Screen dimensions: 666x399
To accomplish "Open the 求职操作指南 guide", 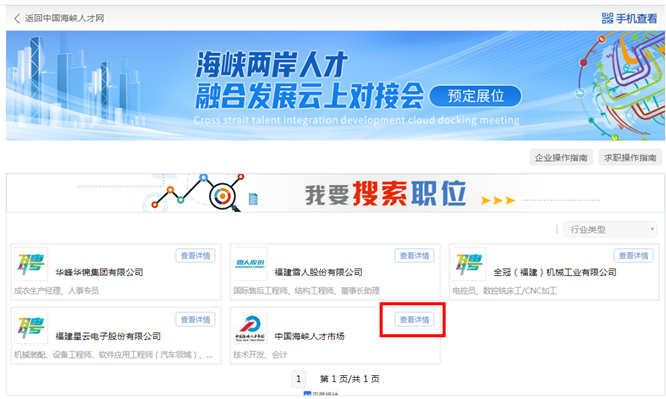I will [x=630, y=158].
